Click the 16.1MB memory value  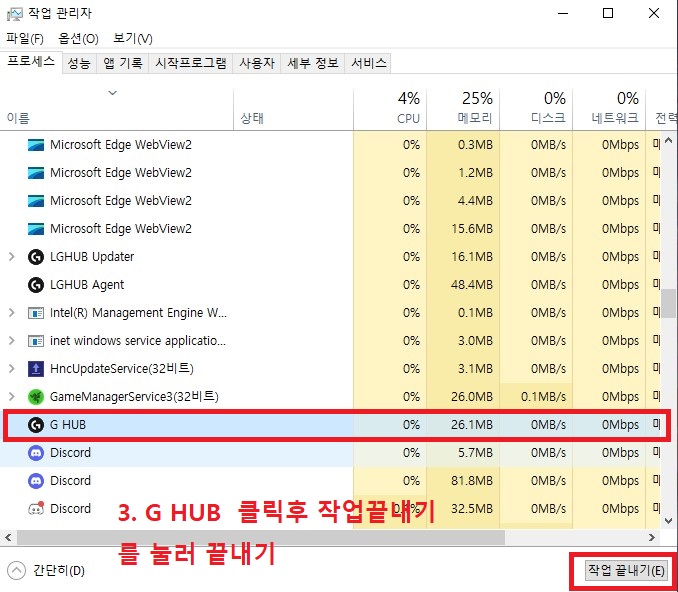pyautogui.click(x=472, y=257)
